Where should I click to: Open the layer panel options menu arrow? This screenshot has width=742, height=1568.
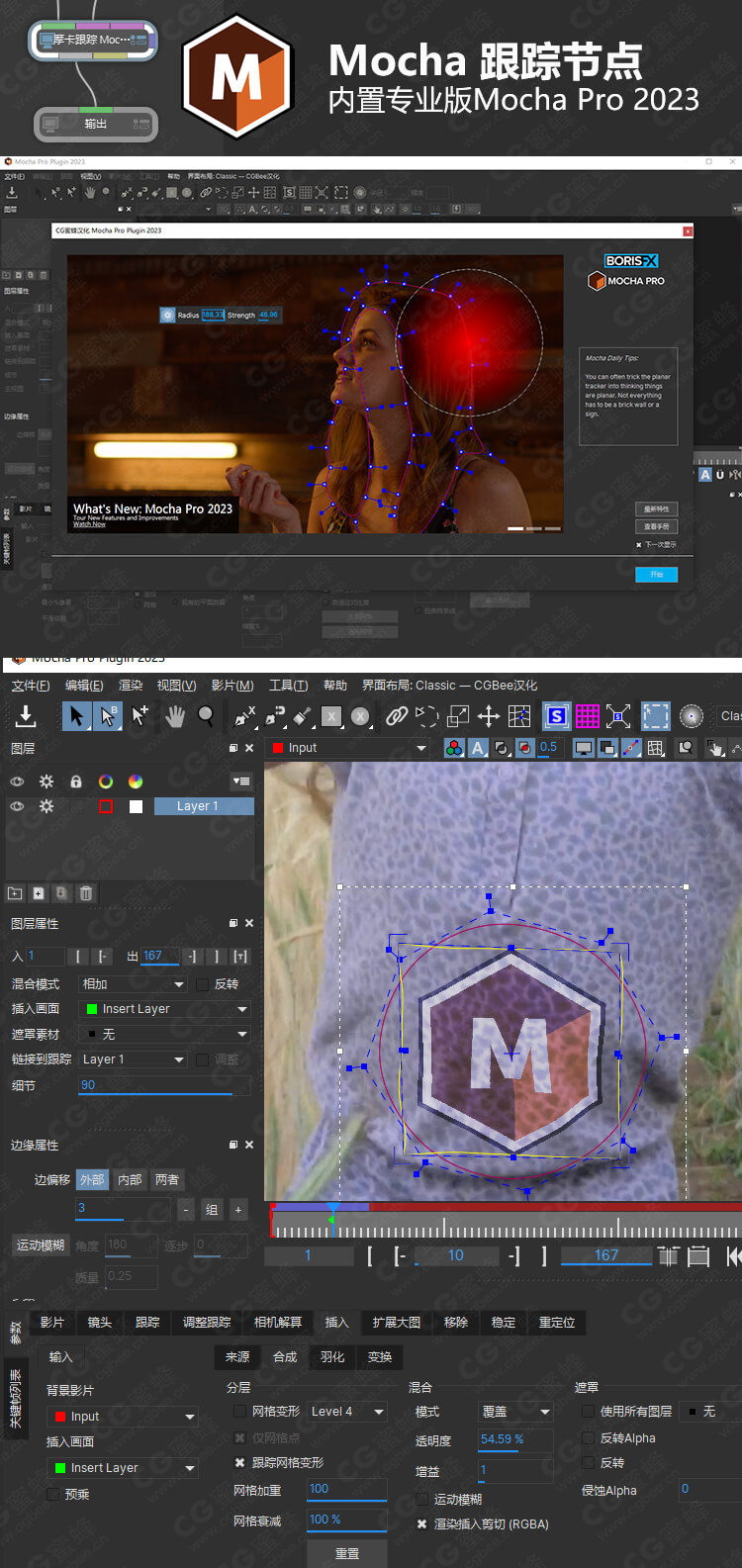tap(241, 782)
